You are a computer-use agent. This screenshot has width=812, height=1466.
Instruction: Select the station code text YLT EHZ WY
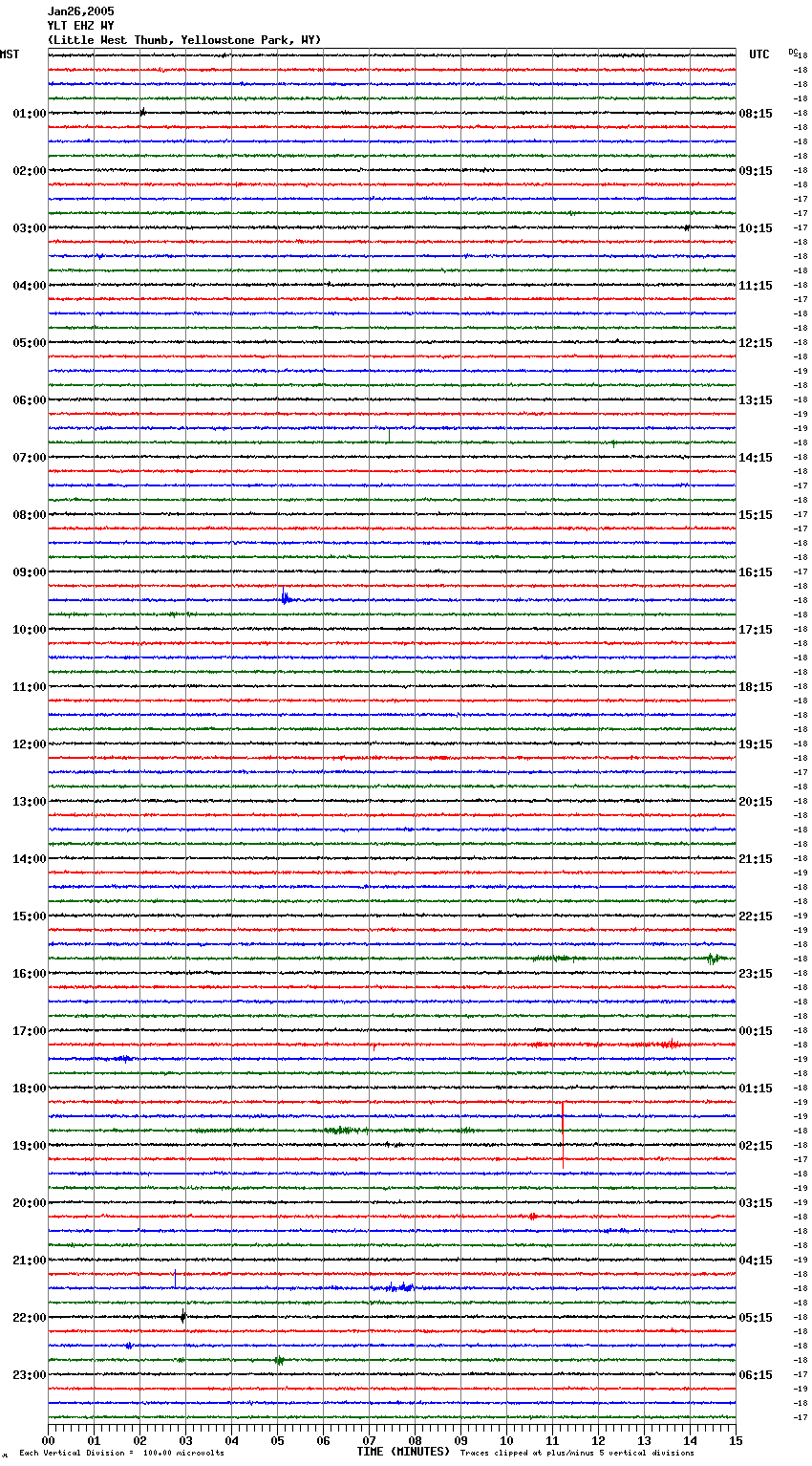point(80,26)
